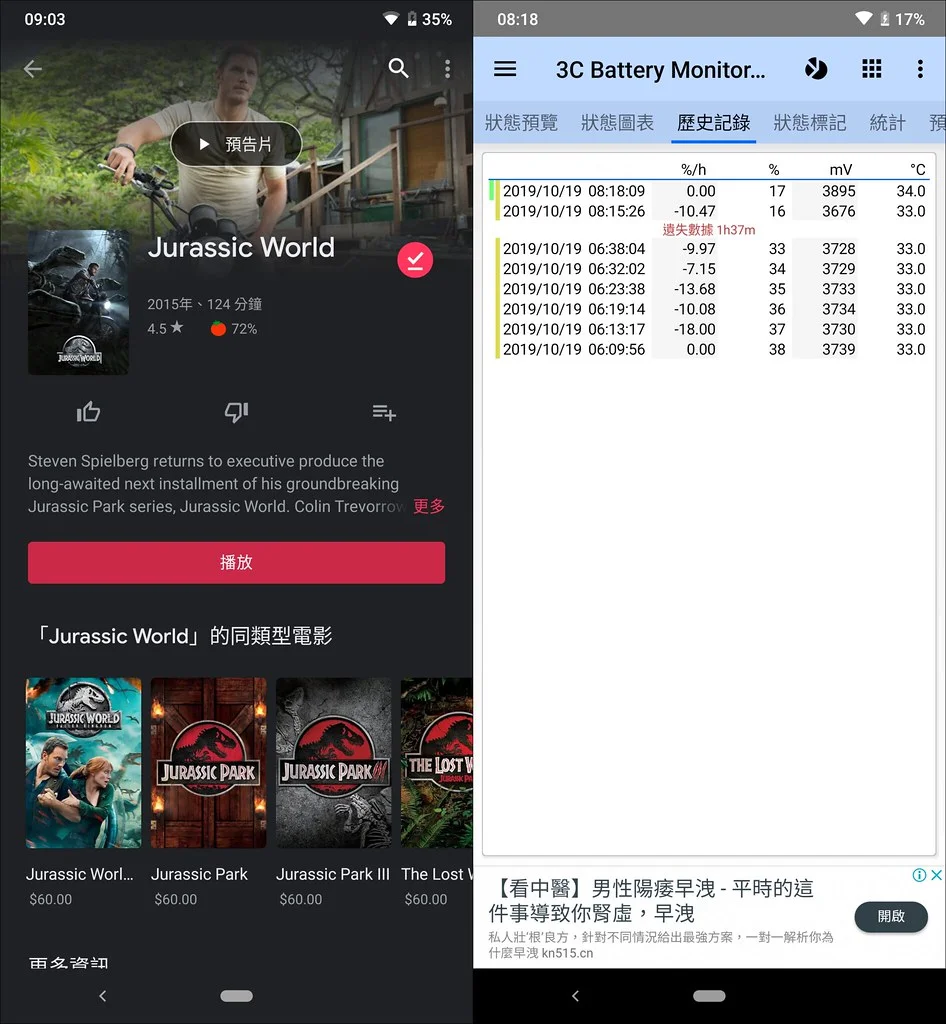Select the 2019/10/19 06:09:56 history row
The image size is (946, 1024).
pyautogui.click(x=708, y=350)
